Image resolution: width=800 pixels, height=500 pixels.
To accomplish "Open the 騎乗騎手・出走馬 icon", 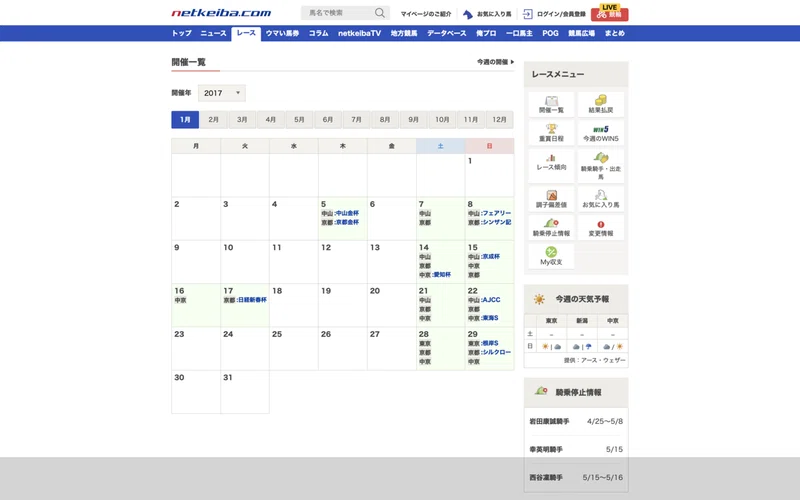I will (x=601, y=165).
